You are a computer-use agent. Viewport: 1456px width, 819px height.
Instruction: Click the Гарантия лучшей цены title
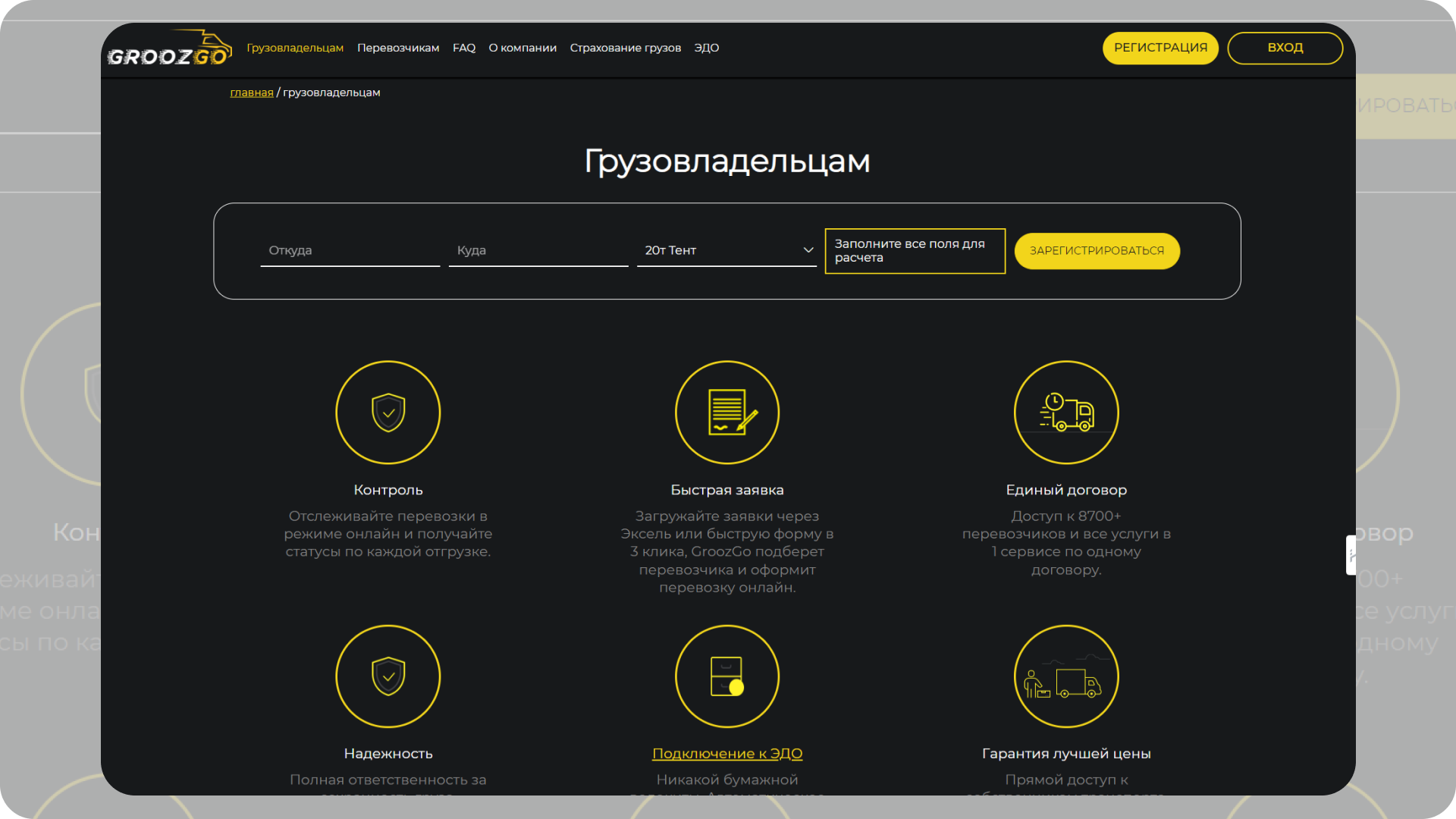(1066, 754)
